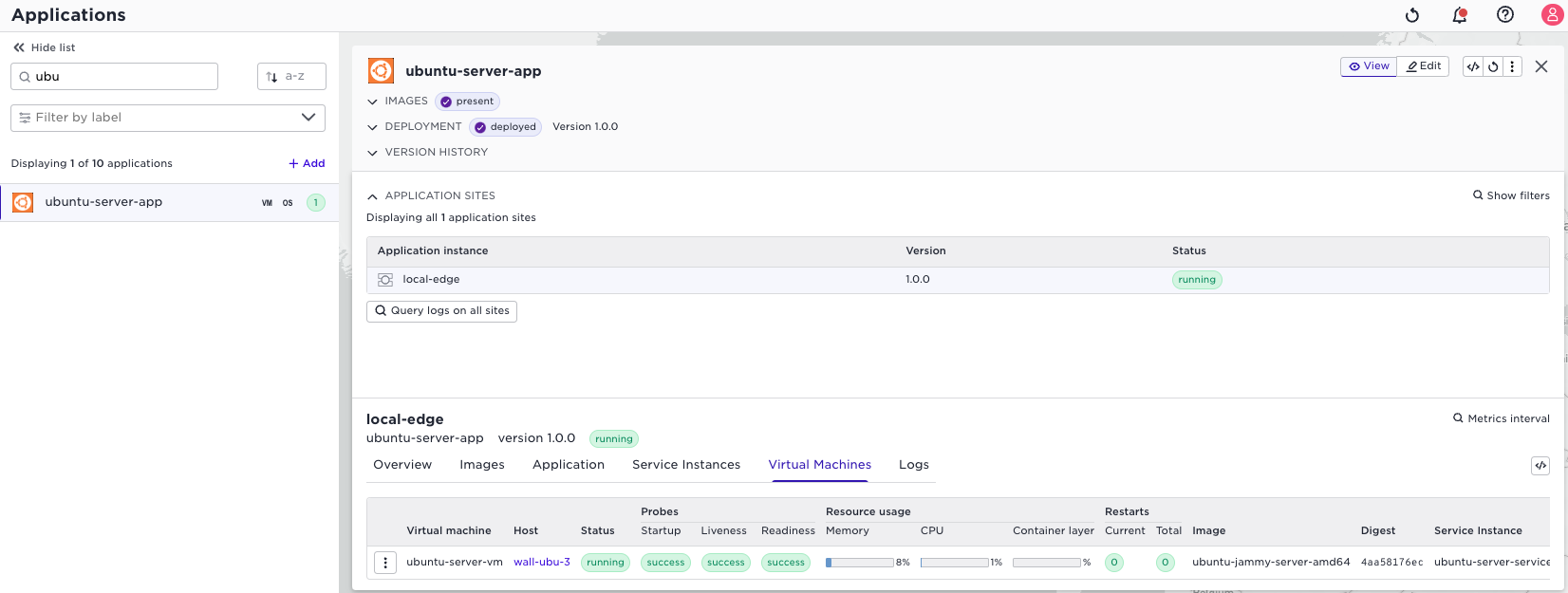Select the Virtual Machines tab

(x=820, y=465)
